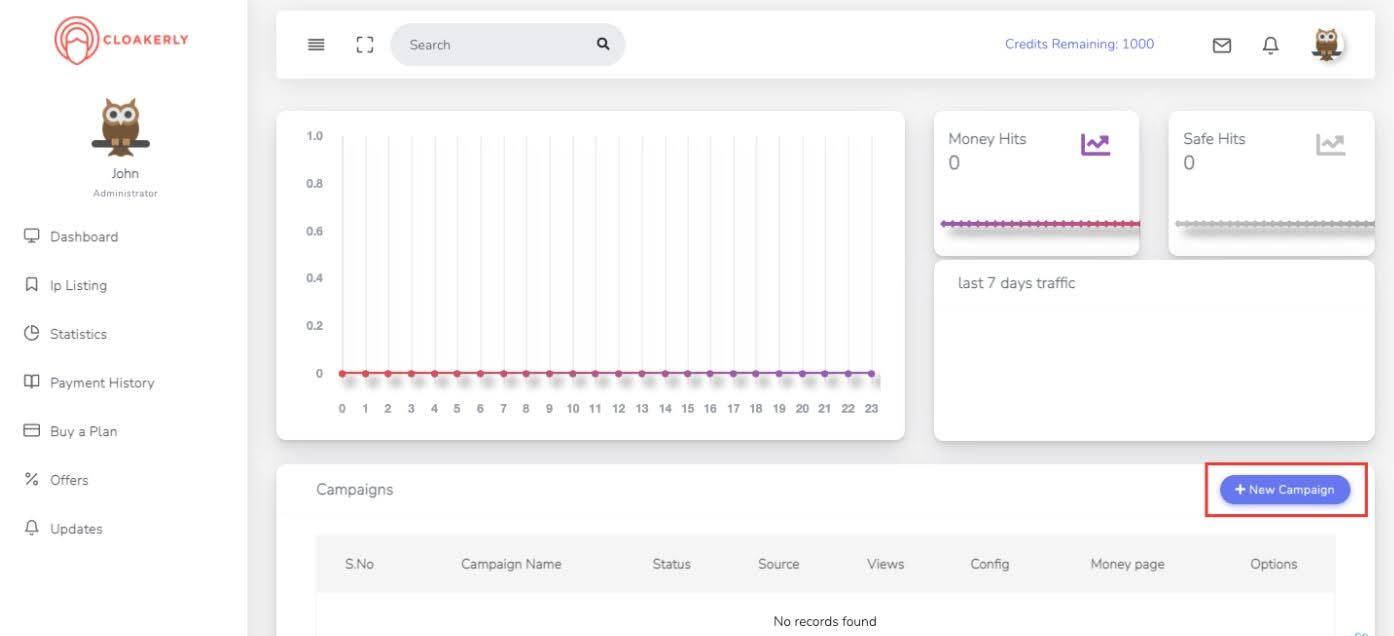Click the search magnifier icon
The width and height of the screenshot is (1394, 636).
pyautogui.click(x=603, y=44)
